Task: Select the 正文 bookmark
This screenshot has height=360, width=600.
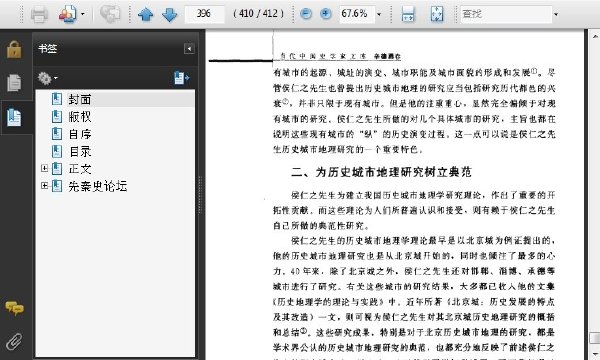Action: (x=80, y=169)
